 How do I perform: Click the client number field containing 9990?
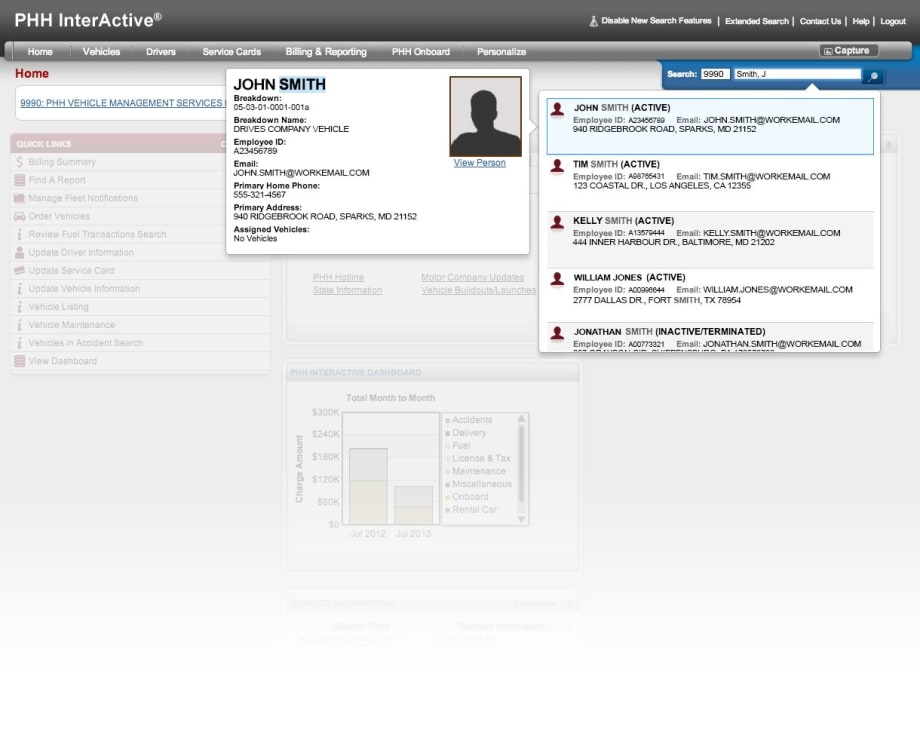(x=715, y=74)
